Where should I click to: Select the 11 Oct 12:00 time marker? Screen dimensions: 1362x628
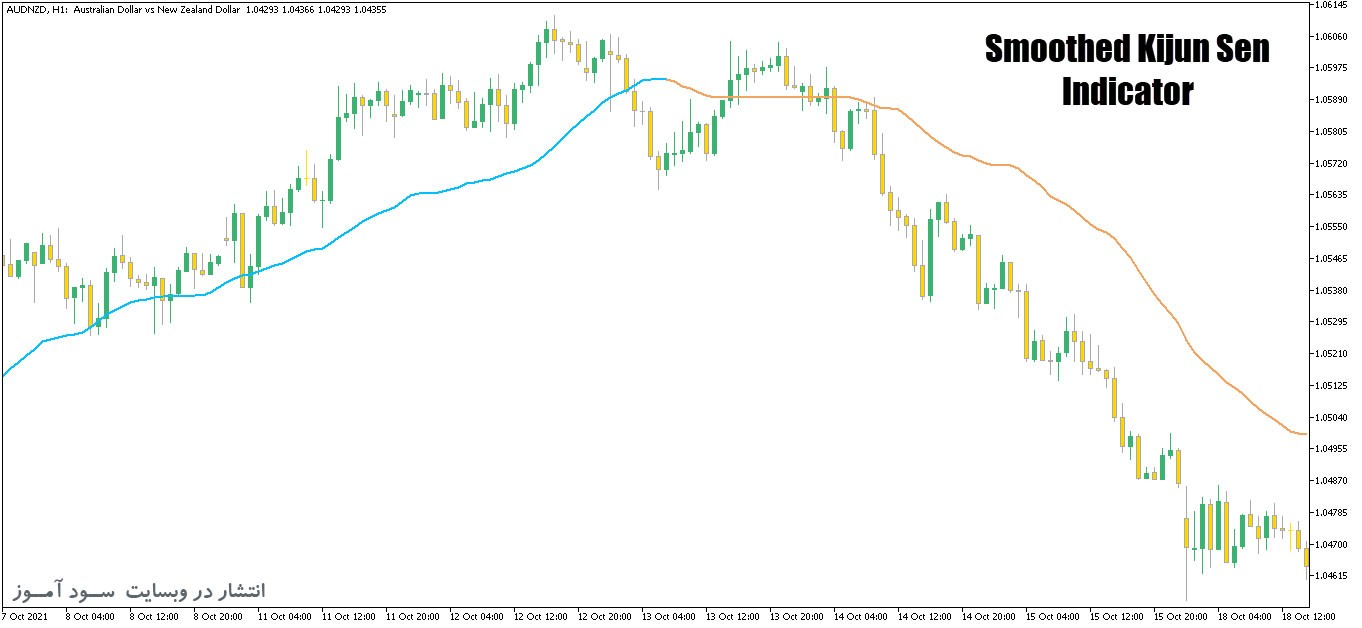tap(348, 617)
